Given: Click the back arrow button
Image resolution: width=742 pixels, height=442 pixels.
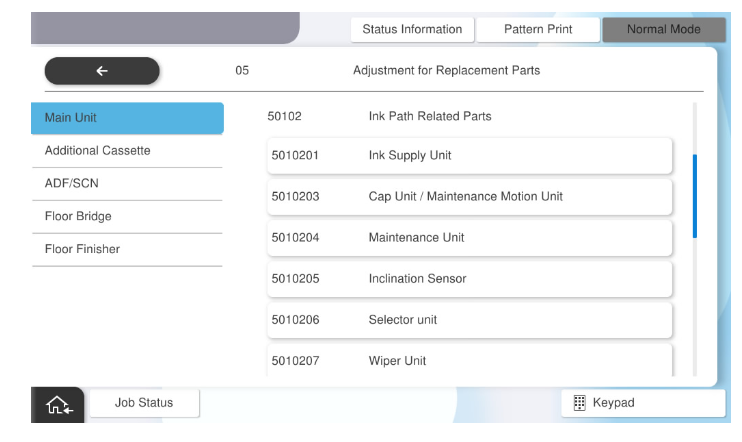Looking at the screenshot, I should pyautogui.click(x=101, y=71).
